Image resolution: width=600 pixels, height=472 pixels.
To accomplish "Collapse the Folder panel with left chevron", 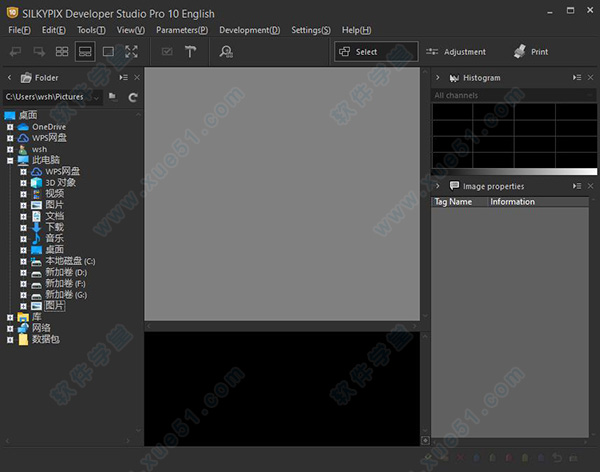I will tap(10, 77).
